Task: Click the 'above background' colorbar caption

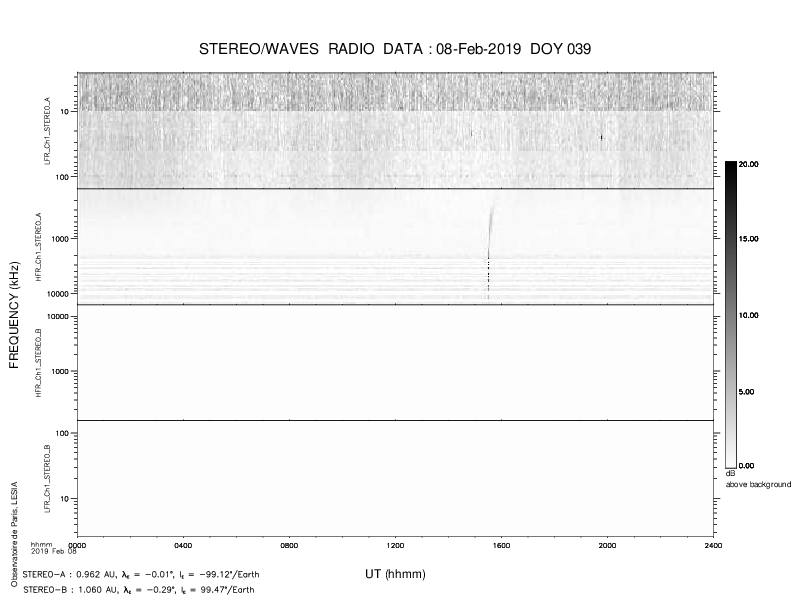Action: 758,485
